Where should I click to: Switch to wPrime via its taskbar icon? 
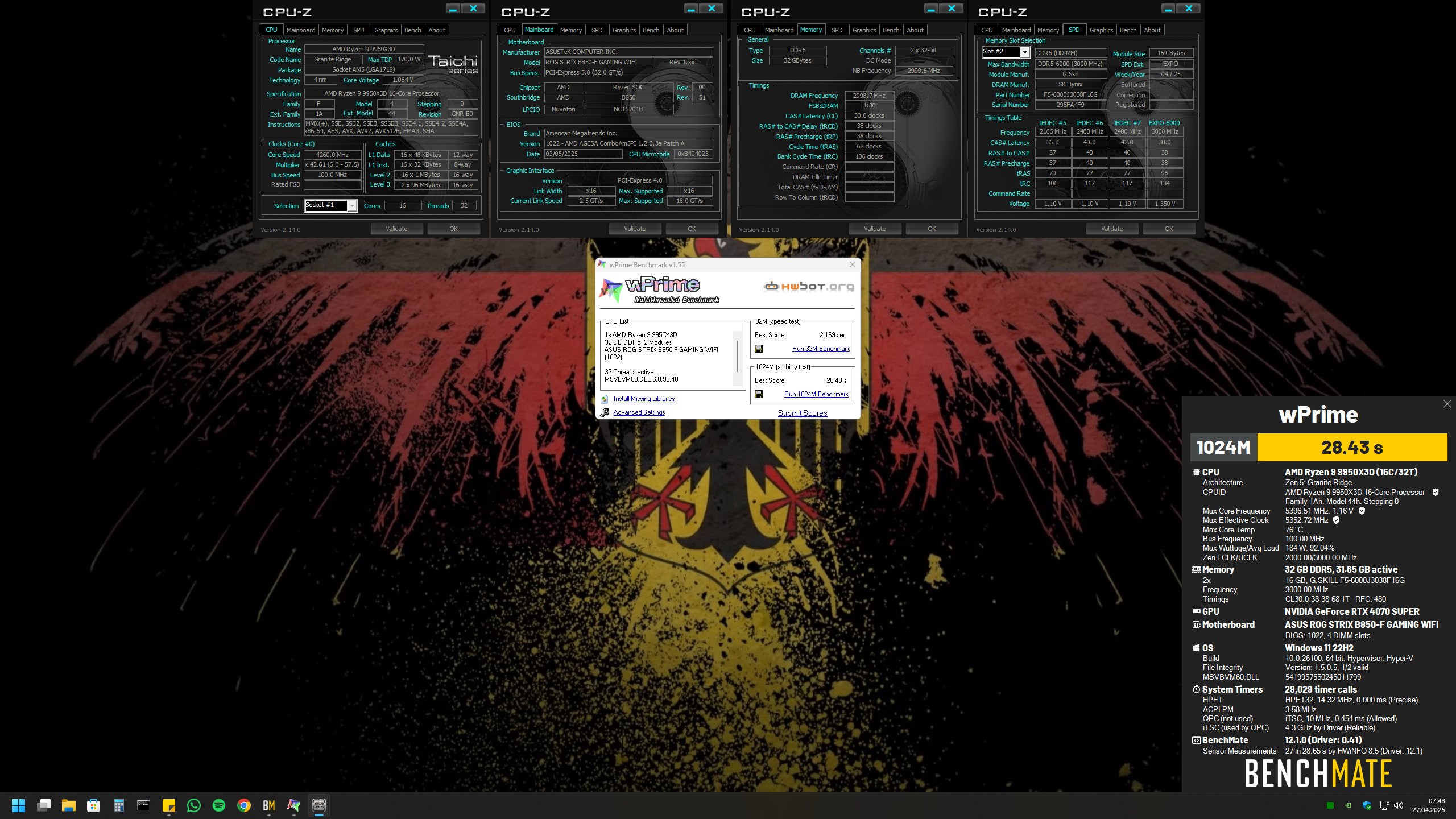click(x=294, y=805)
